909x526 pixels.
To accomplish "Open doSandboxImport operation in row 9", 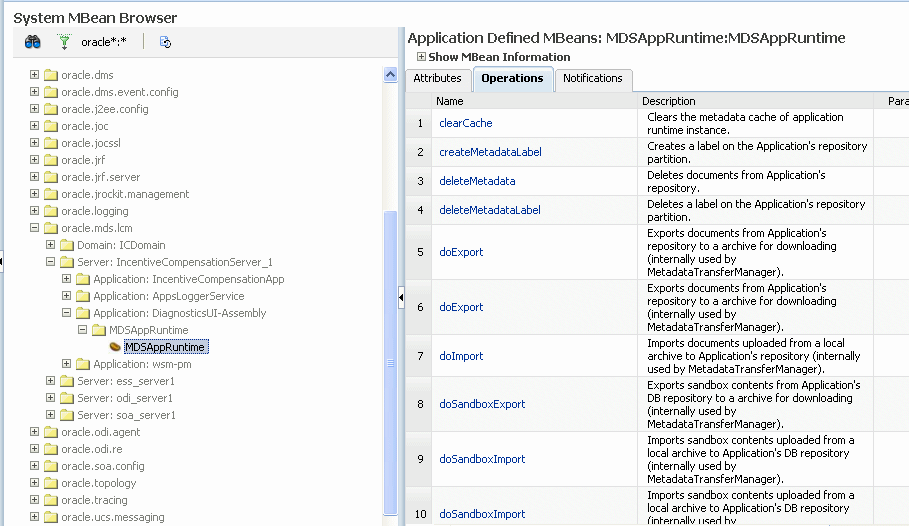I will (x=482, y=459).
